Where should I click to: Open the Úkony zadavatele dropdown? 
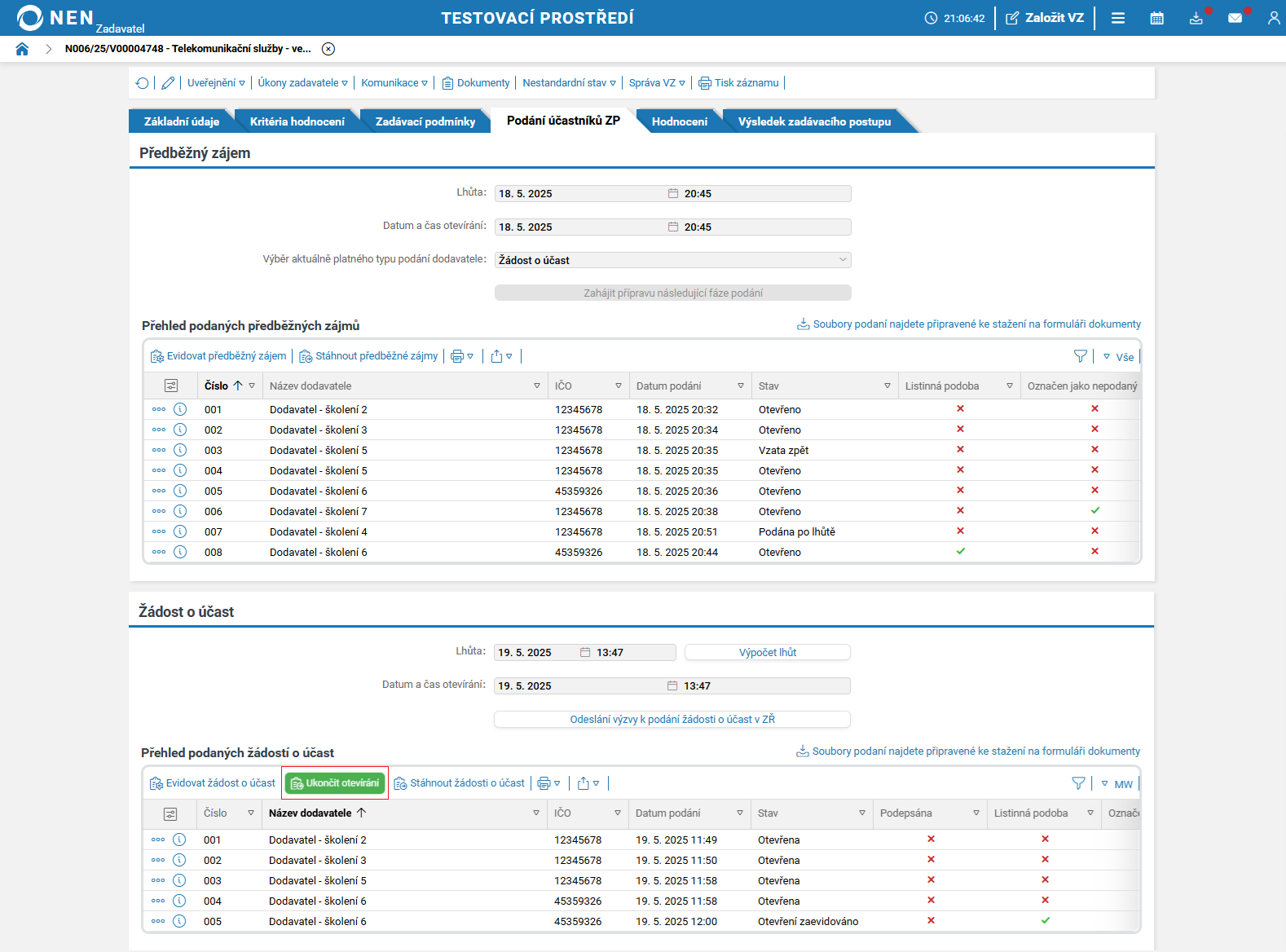pos(302,83)
